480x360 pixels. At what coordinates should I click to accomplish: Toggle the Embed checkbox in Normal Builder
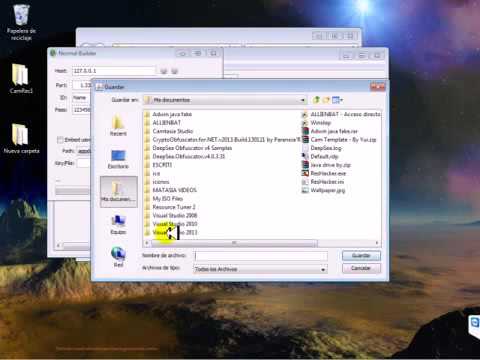[x=60, y=140]
